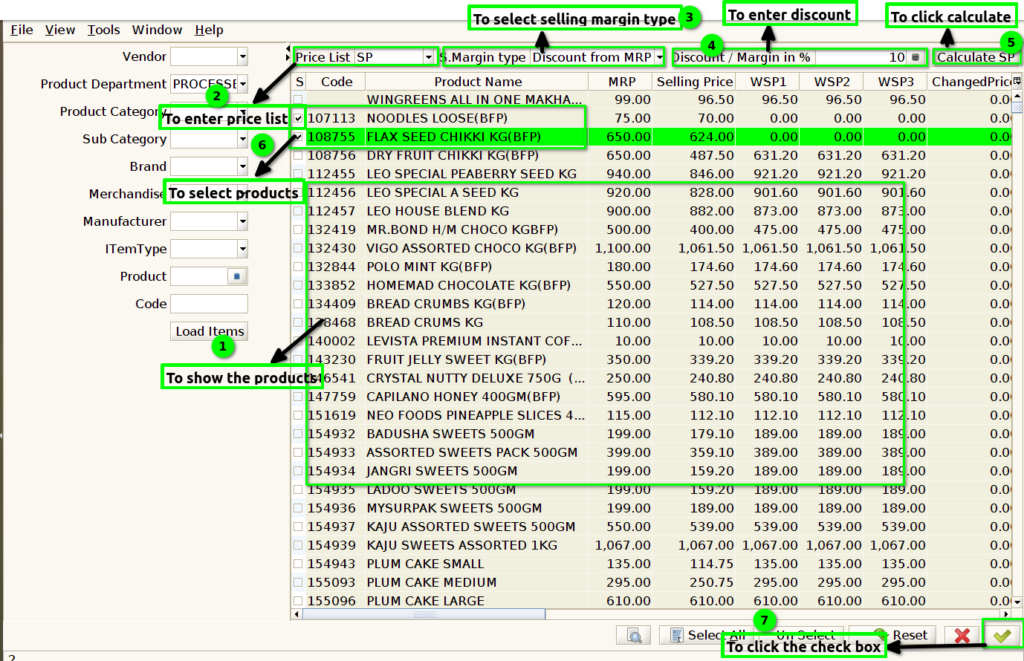The image size is (1024, 661).
Task: Select the KAJU SWEETS ASSORTED 1KG row
Action: (651, 545)
